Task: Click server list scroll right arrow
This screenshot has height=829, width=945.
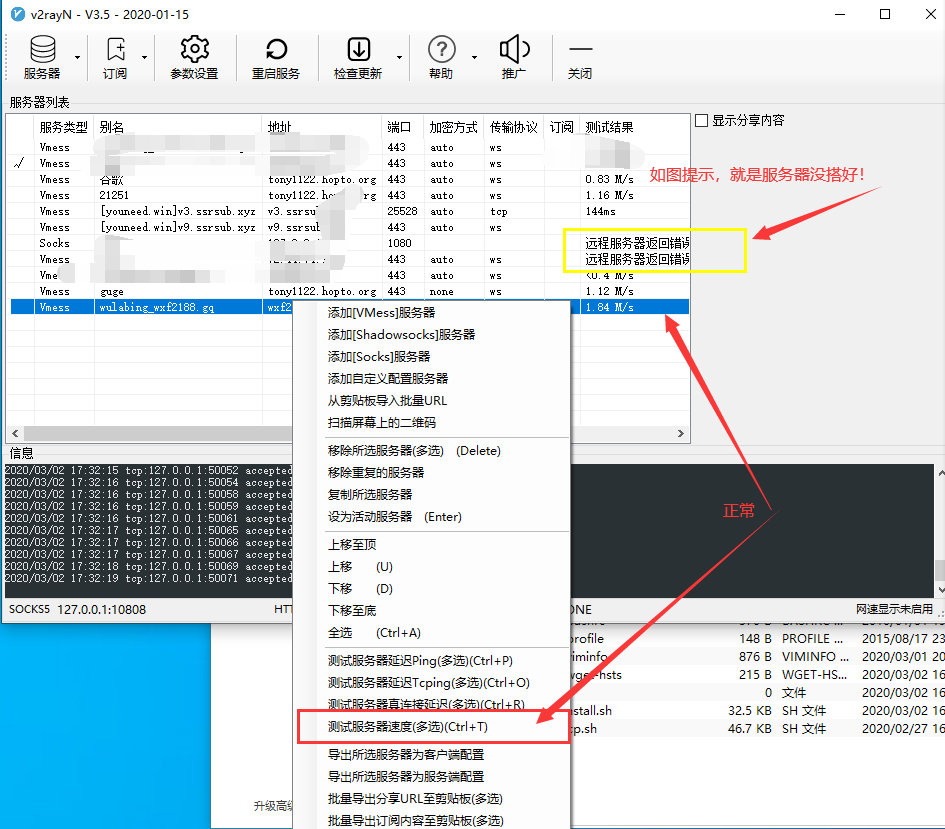Action: 680,433
